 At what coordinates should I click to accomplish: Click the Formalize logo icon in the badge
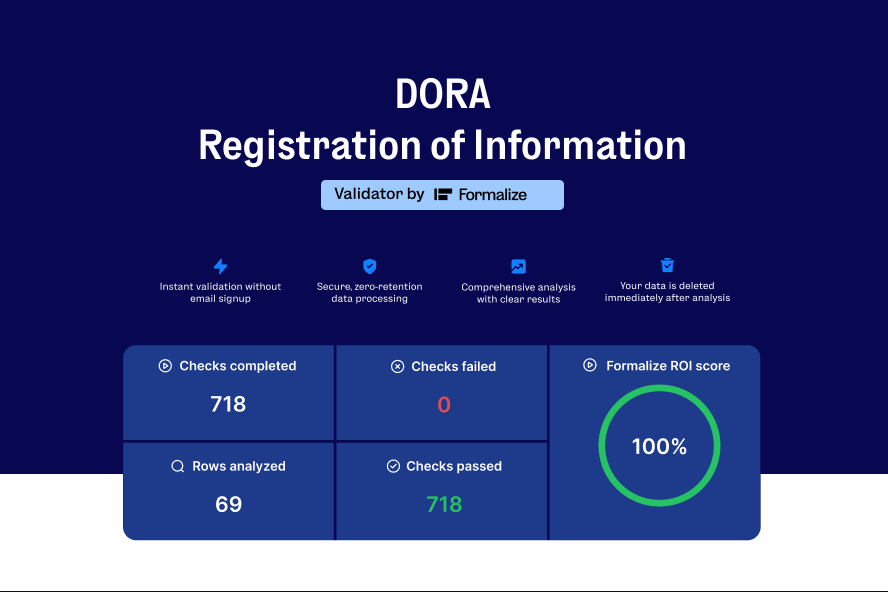click(x=443, y=195)
